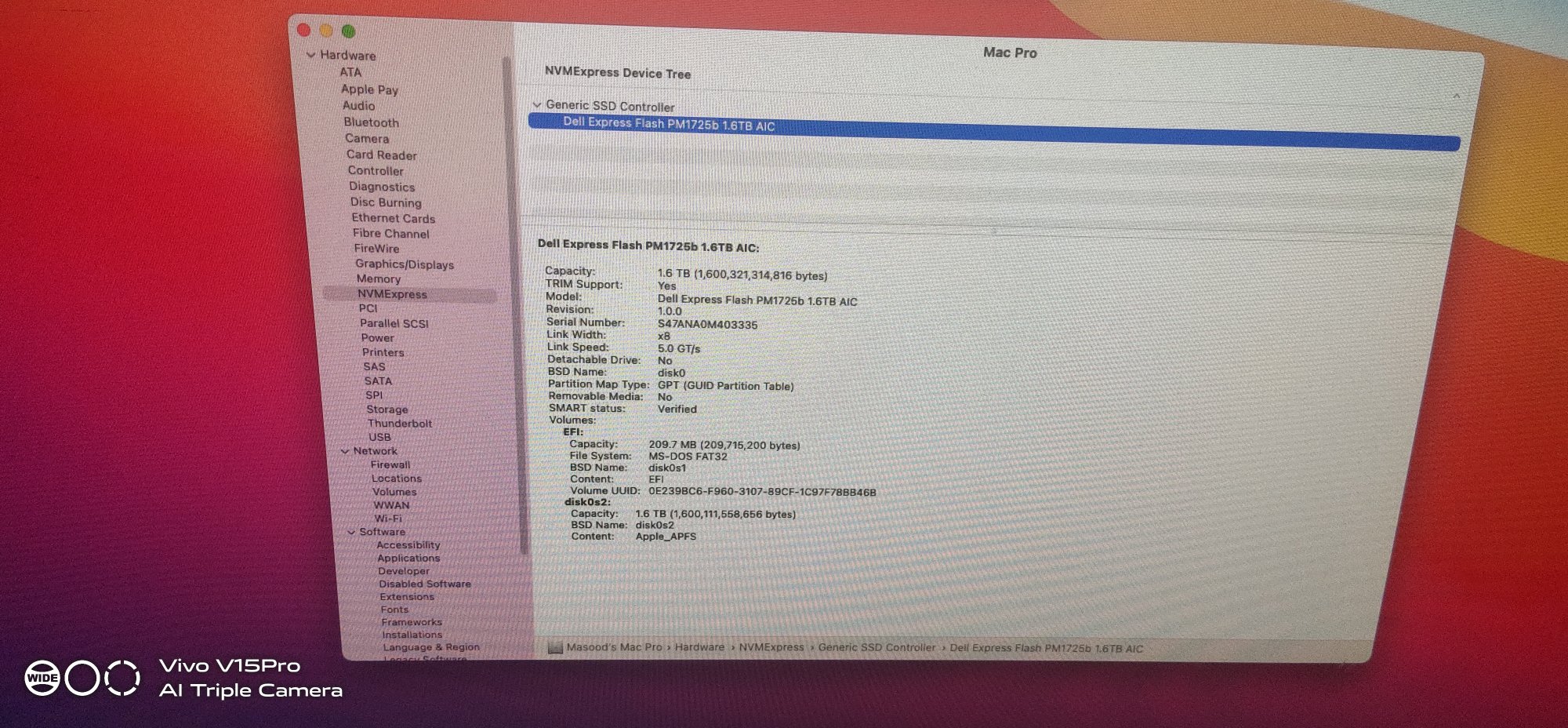The image size is (1568, 728).
Task: Select Fibre Channel in the sidebar
Action: [391, 234]
